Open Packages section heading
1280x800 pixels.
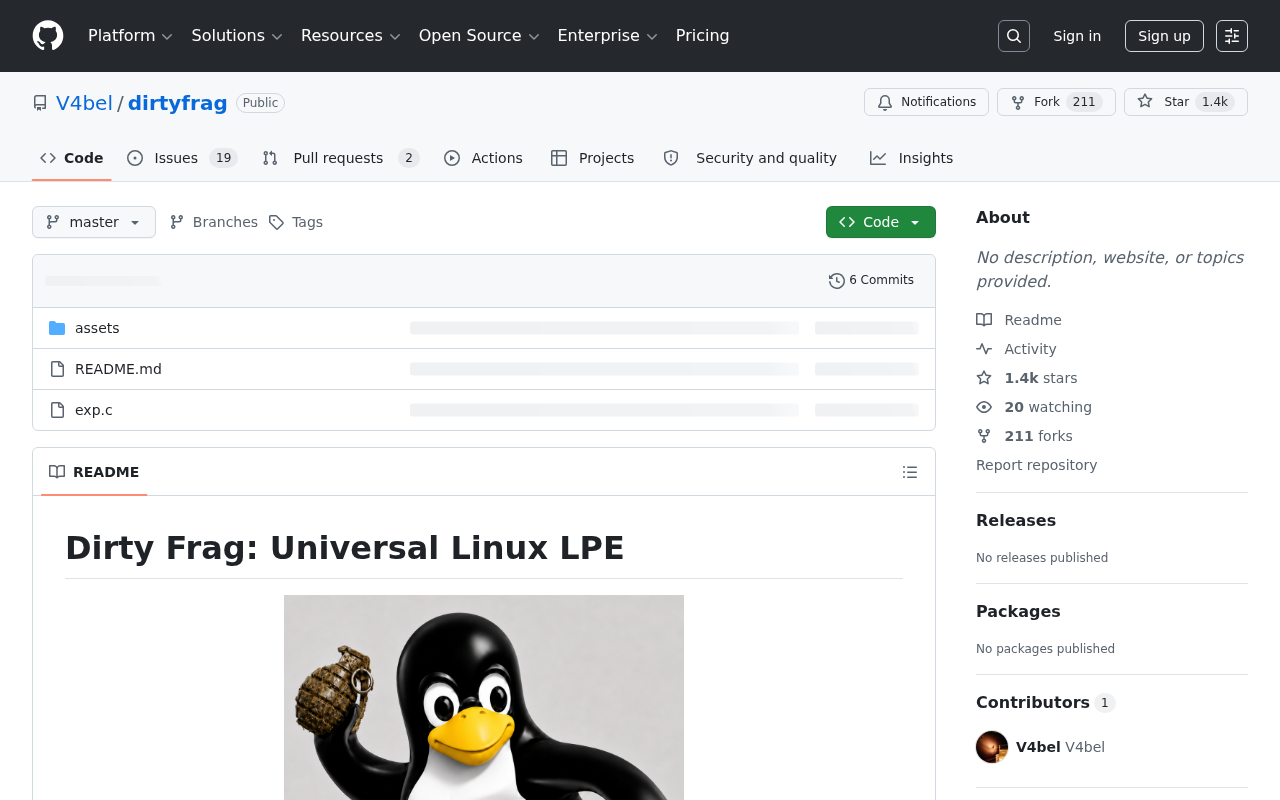click(1018, 611)
